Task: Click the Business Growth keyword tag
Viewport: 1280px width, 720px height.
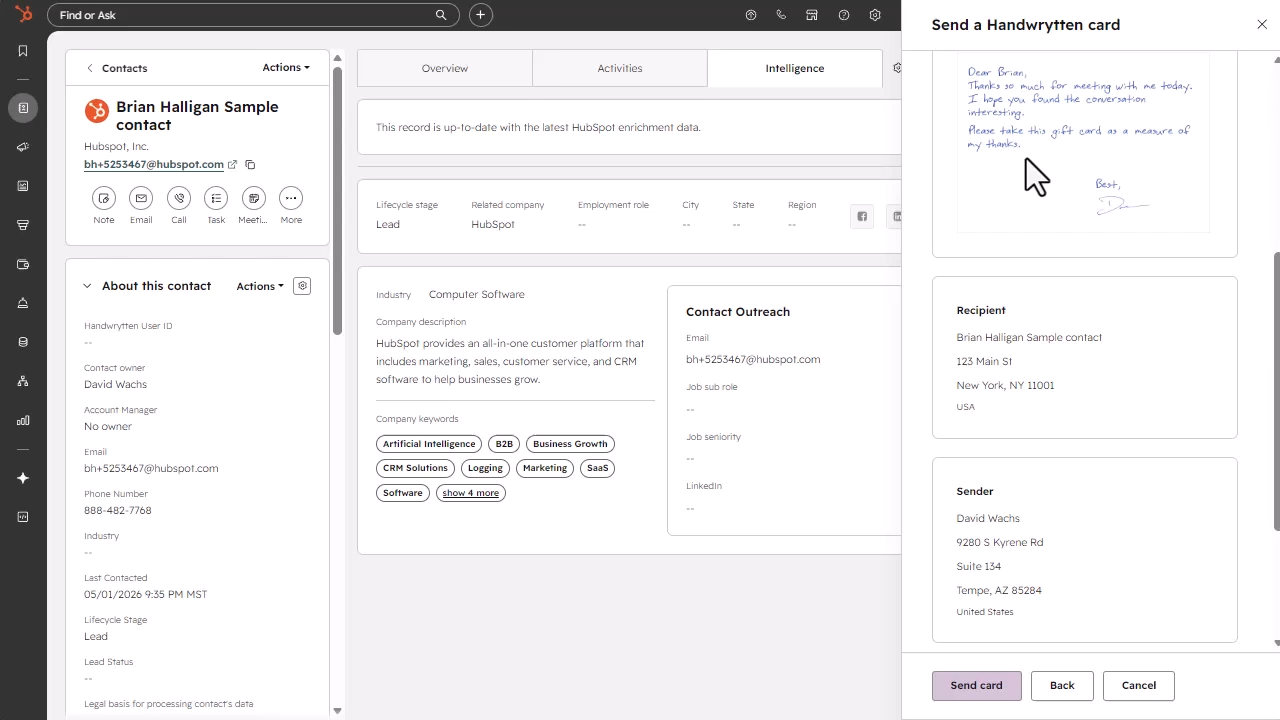Action: click(570, 444)
